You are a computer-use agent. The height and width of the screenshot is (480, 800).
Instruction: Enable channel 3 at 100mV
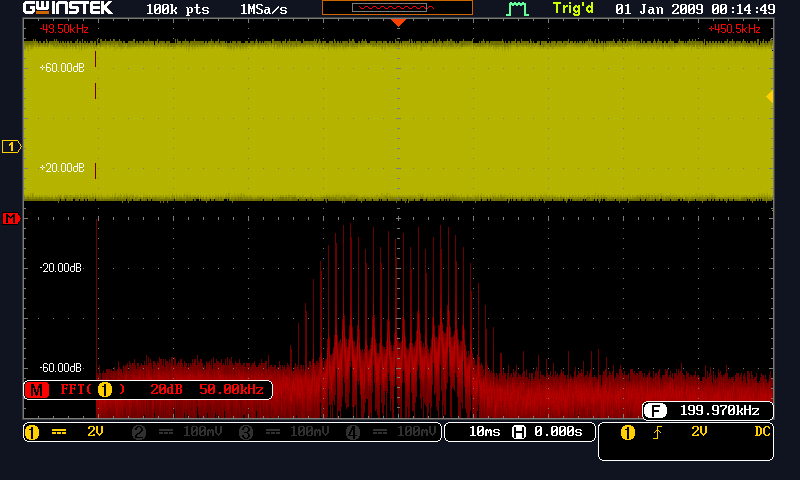283,432
